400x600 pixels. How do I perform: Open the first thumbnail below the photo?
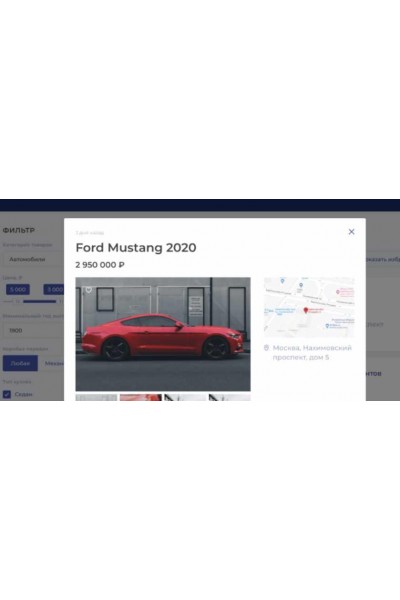96,398
